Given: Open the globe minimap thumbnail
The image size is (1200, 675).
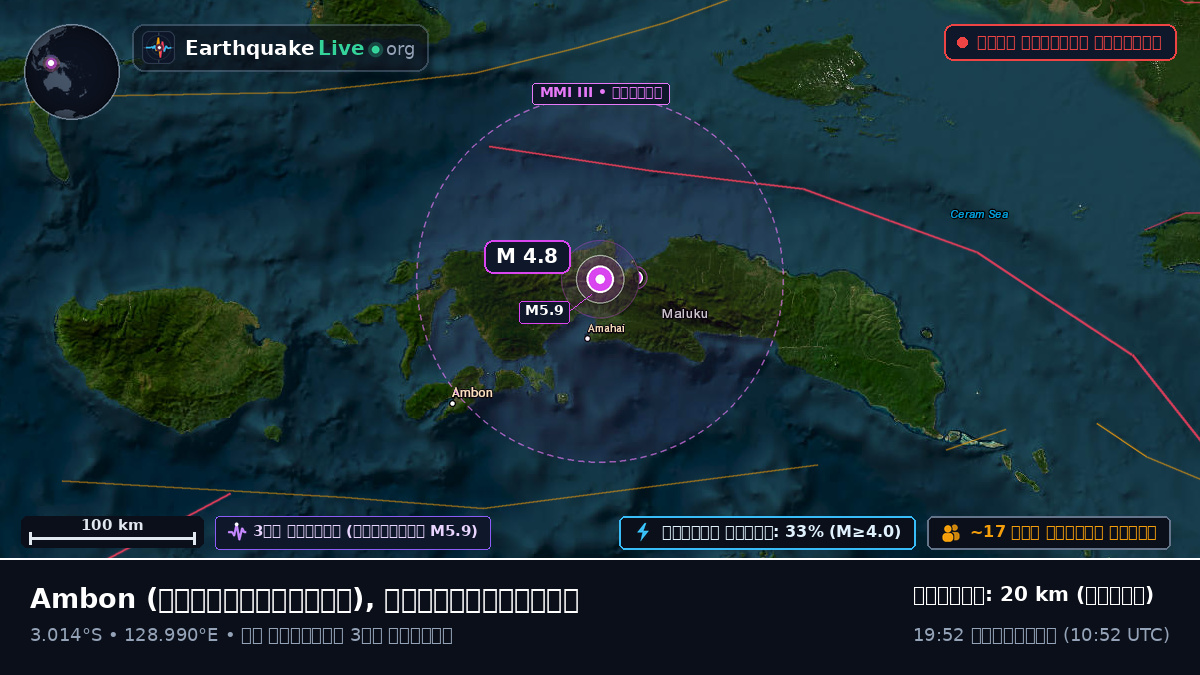Looking at the screenshot, I should (x=72, y=72).
